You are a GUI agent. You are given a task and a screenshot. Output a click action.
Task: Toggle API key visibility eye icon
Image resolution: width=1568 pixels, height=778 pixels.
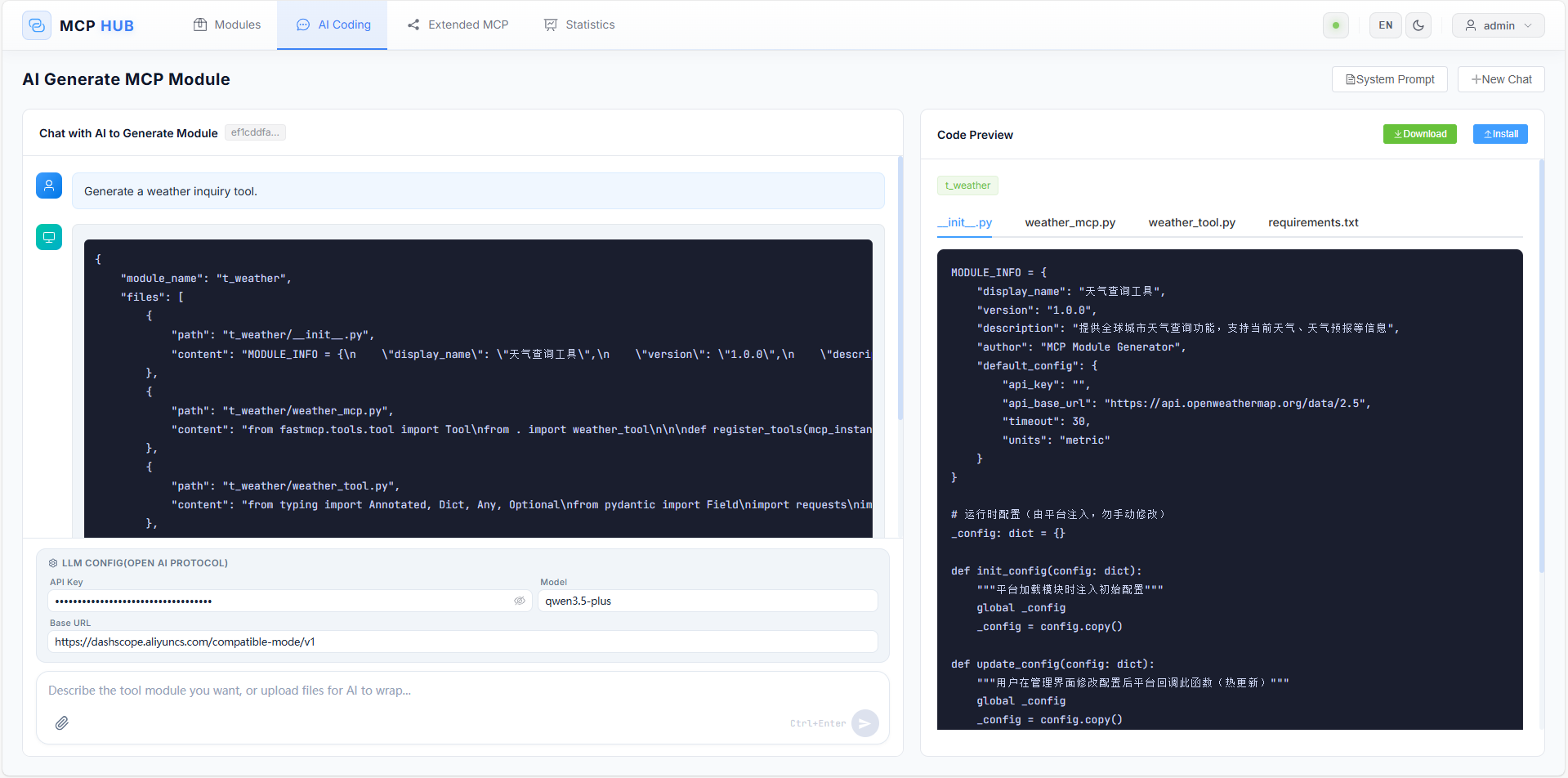tap(519, 601)
